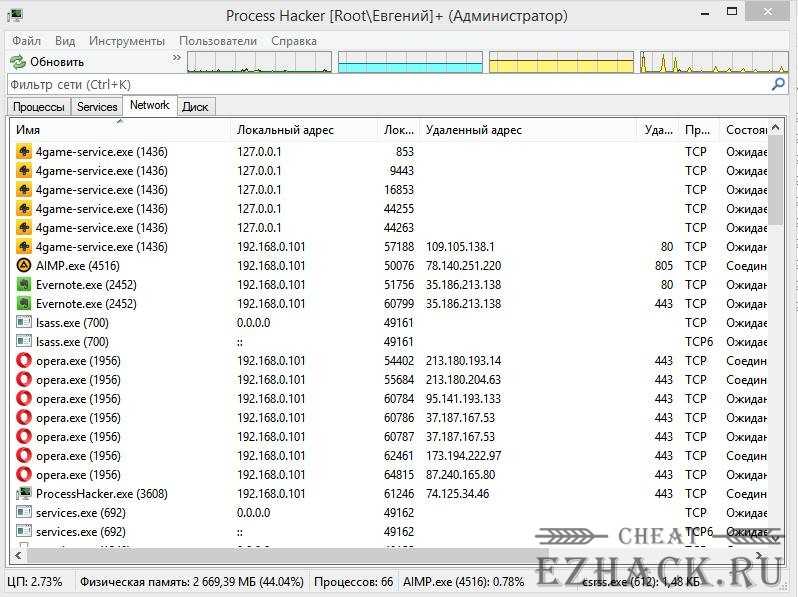Image resolution: width=798 pixels, height=597 pixels.
Task: Click the lsass.exe icon with address 0.0.0.0
Action: click(x=24, y=323)
